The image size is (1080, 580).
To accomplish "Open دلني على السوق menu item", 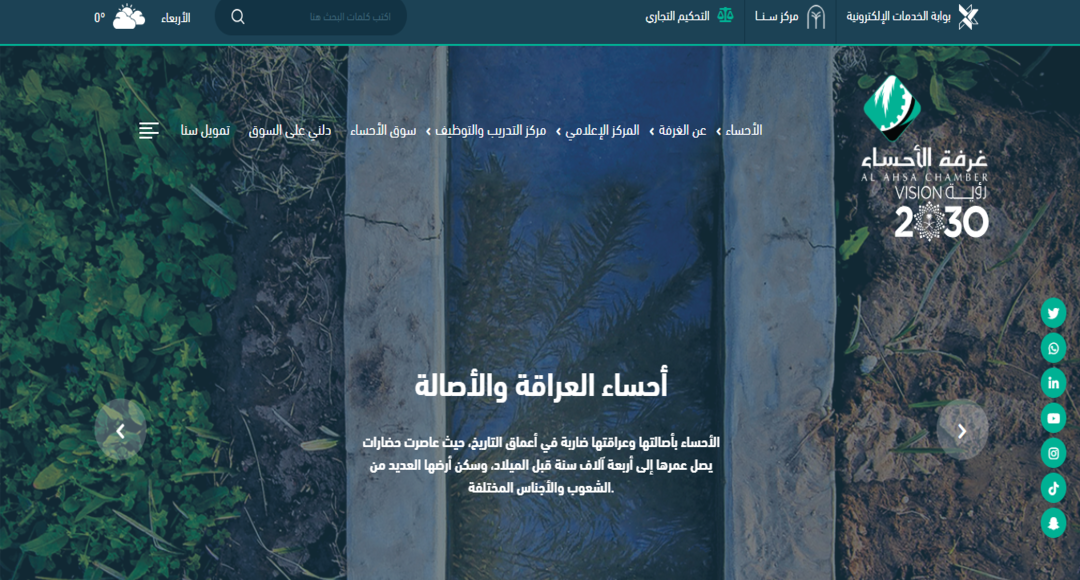I will click(x=290, y=130).
